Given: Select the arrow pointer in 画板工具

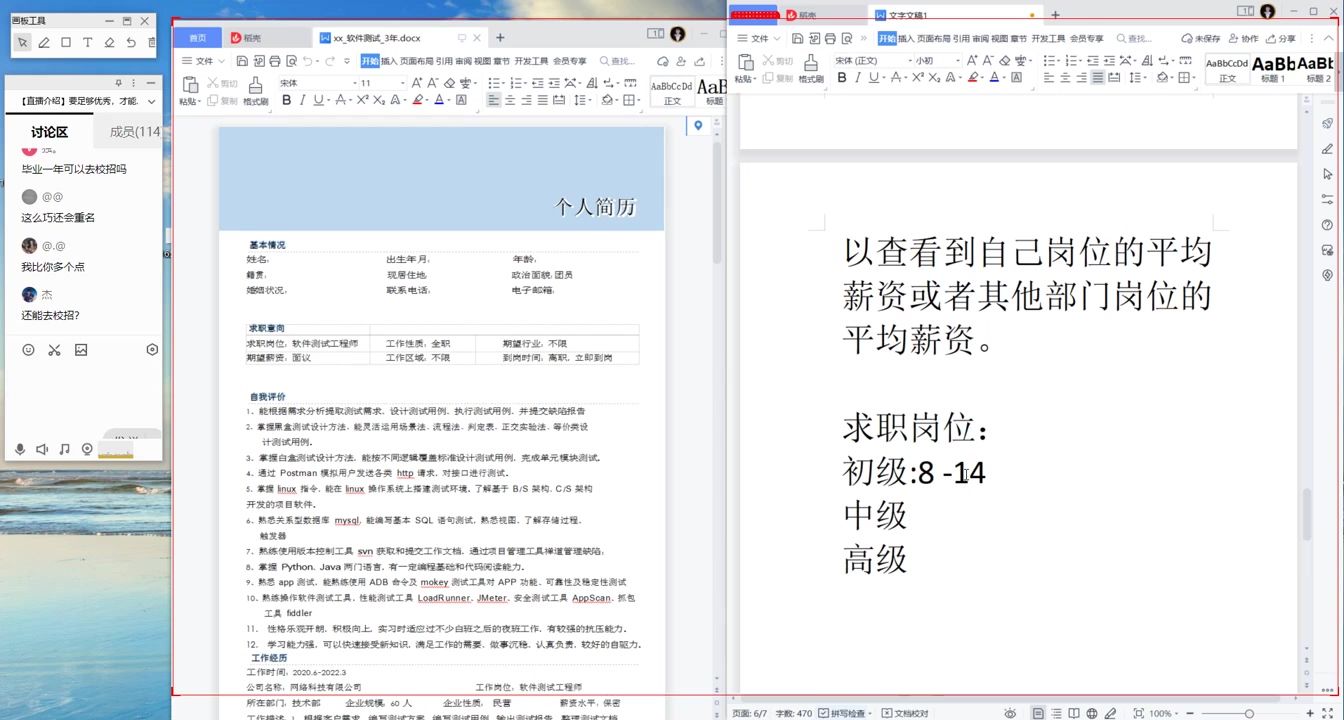Looking at the screenshot, I should click(x=22, y=43).
